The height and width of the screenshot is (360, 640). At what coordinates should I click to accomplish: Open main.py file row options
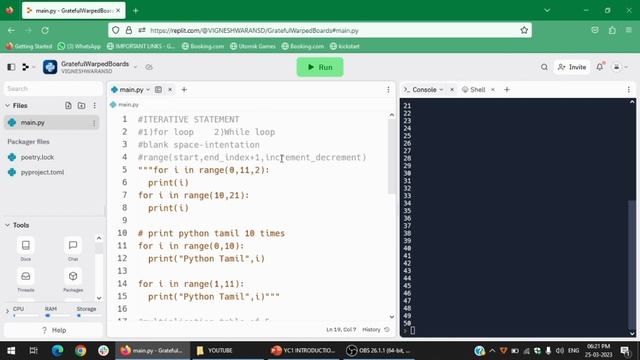(94, 122)
